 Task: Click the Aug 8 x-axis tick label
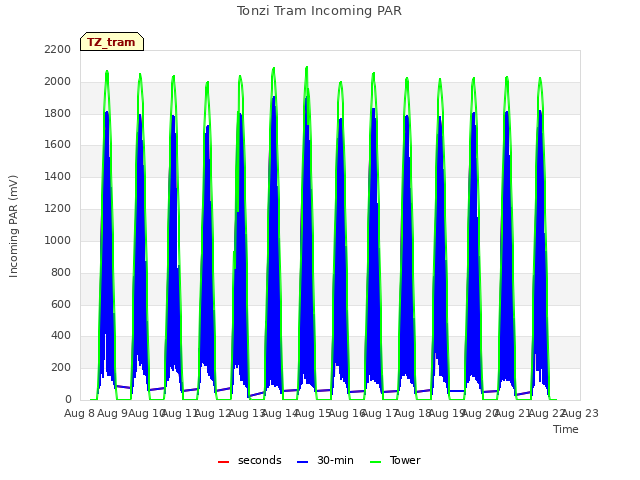click(80, 413)
